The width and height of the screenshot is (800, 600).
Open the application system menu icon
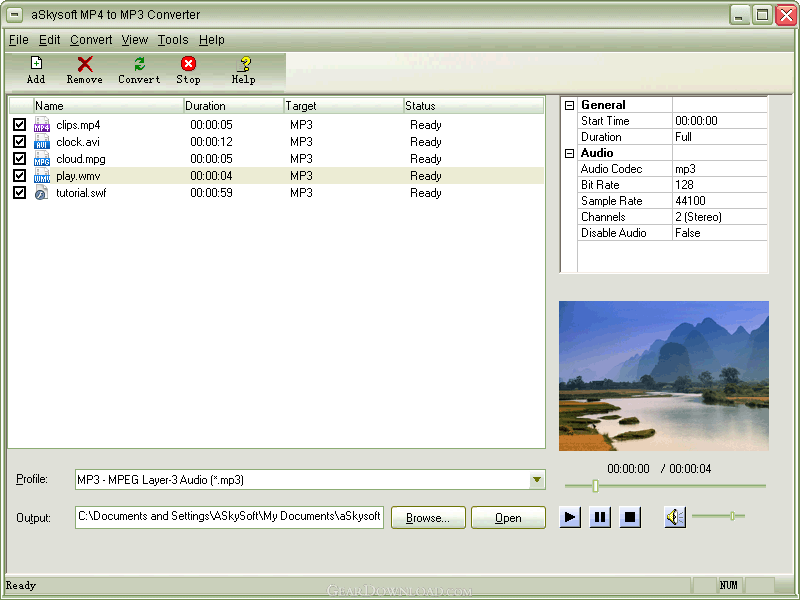[15, 14]
